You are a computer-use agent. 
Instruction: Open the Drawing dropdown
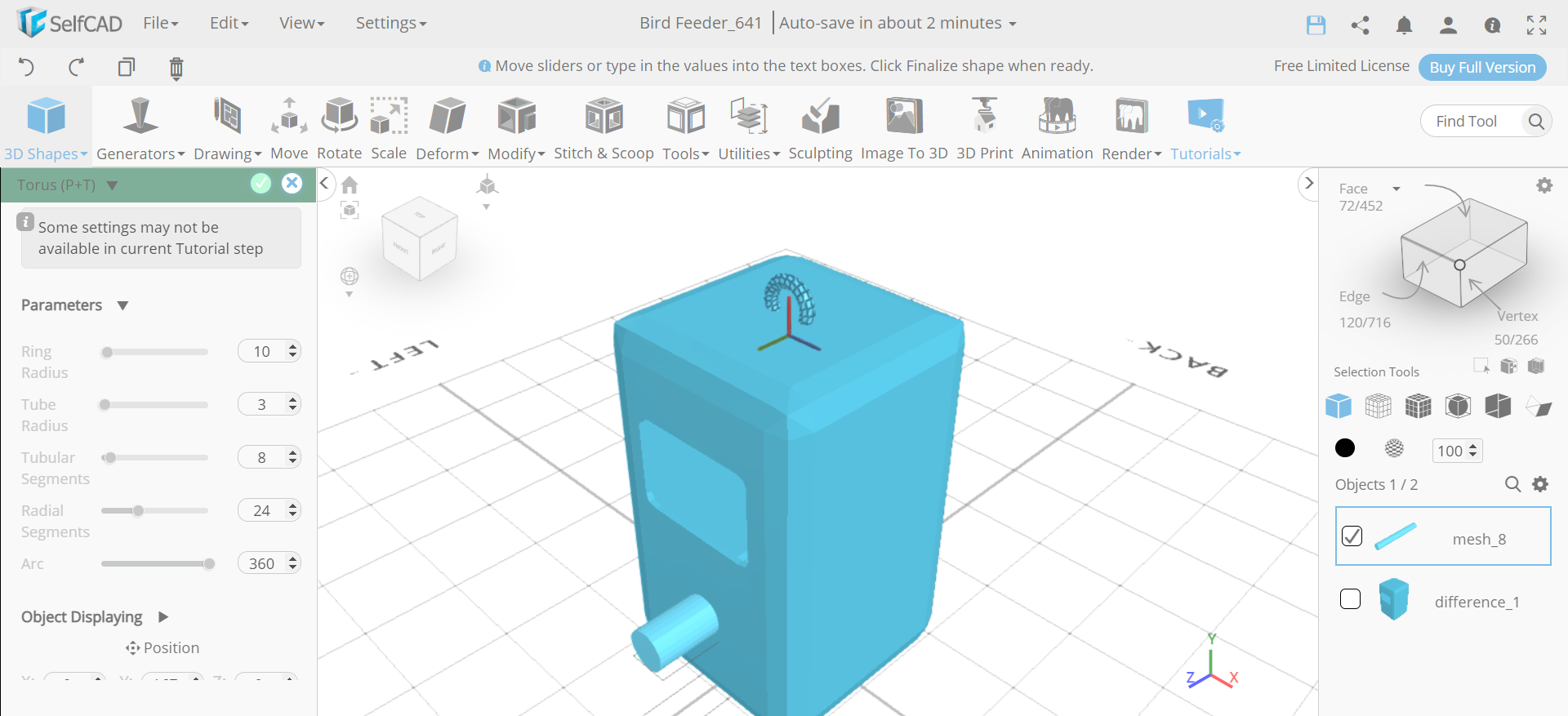point(228,129)
